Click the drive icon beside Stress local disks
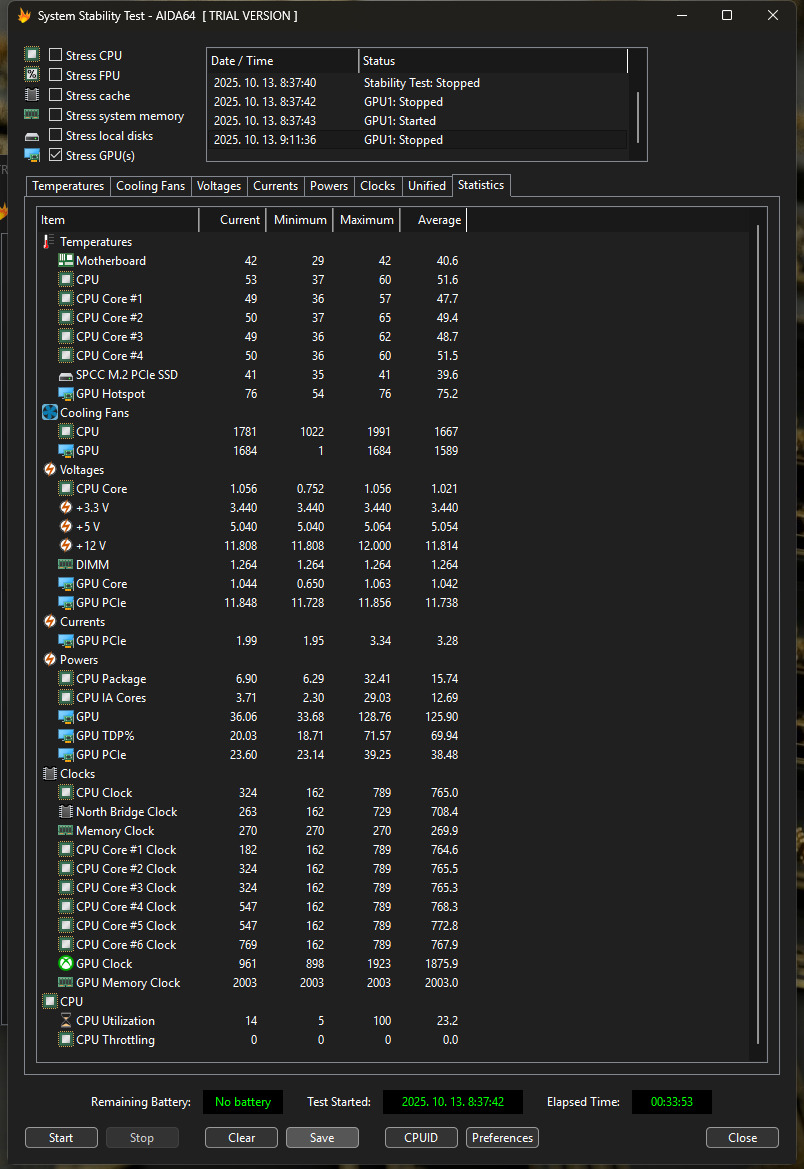The height and width of the screenshot is (1169, 804). point(31,136)
